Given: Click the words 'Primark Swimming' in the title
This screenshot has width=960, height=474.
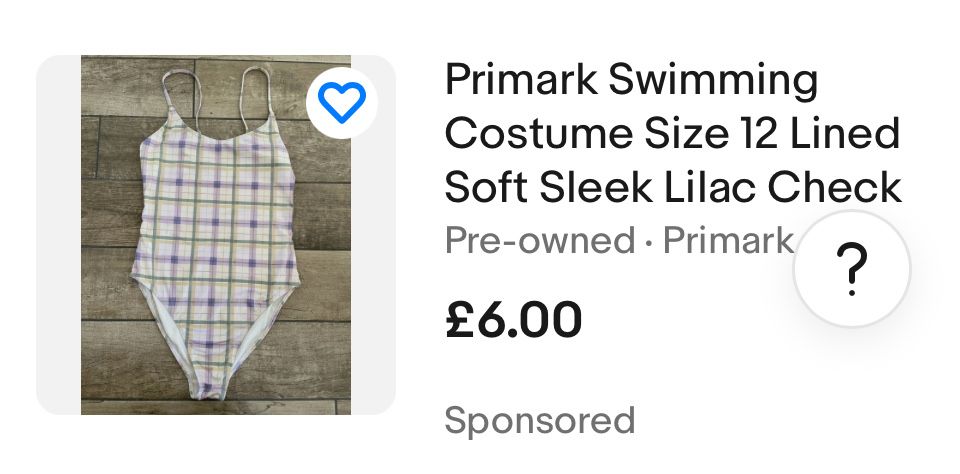Looking at the screenshot, I should click(x=631, y=81).
